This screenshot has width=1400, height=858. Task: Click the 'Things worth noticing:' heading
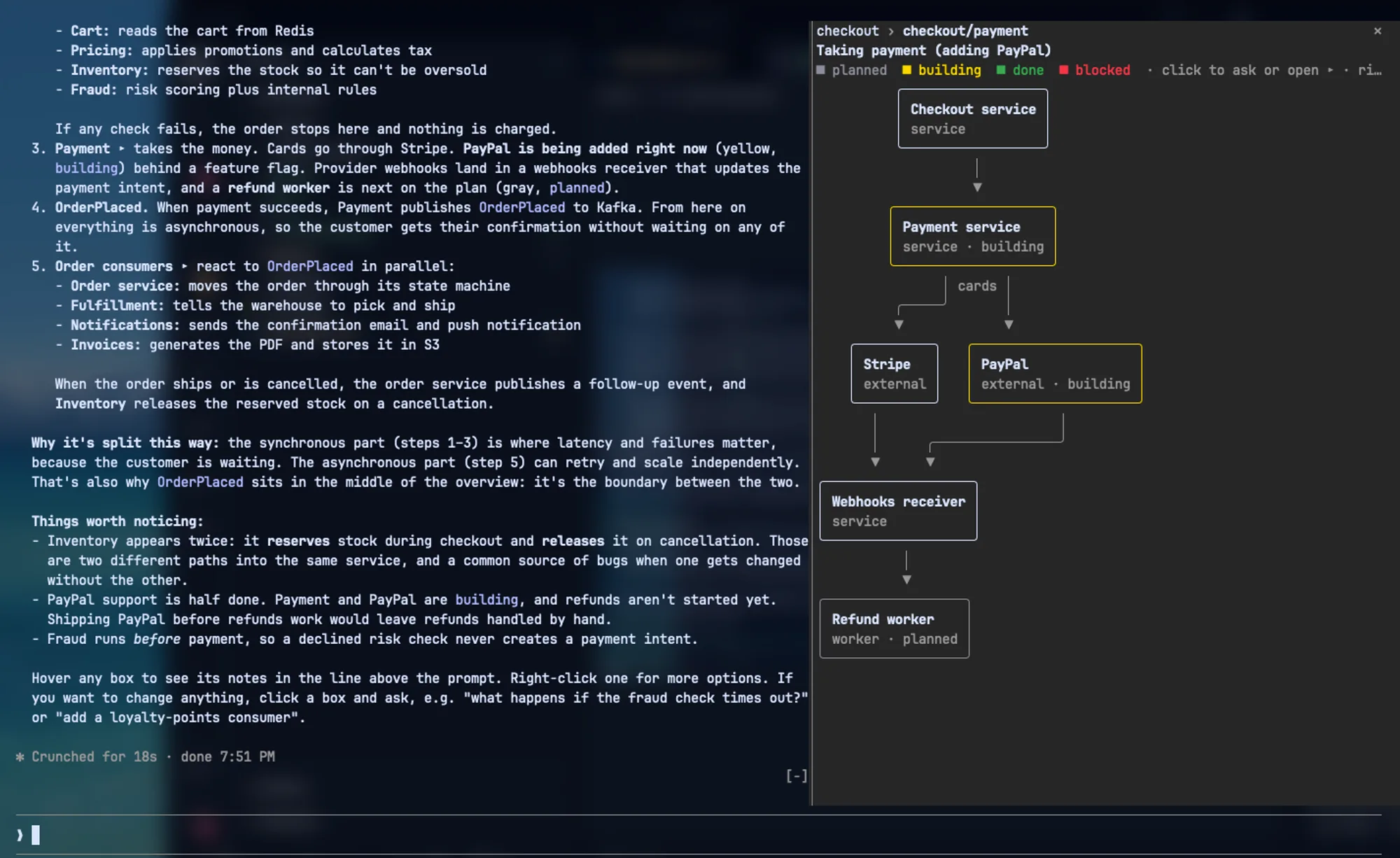(117, 521)
